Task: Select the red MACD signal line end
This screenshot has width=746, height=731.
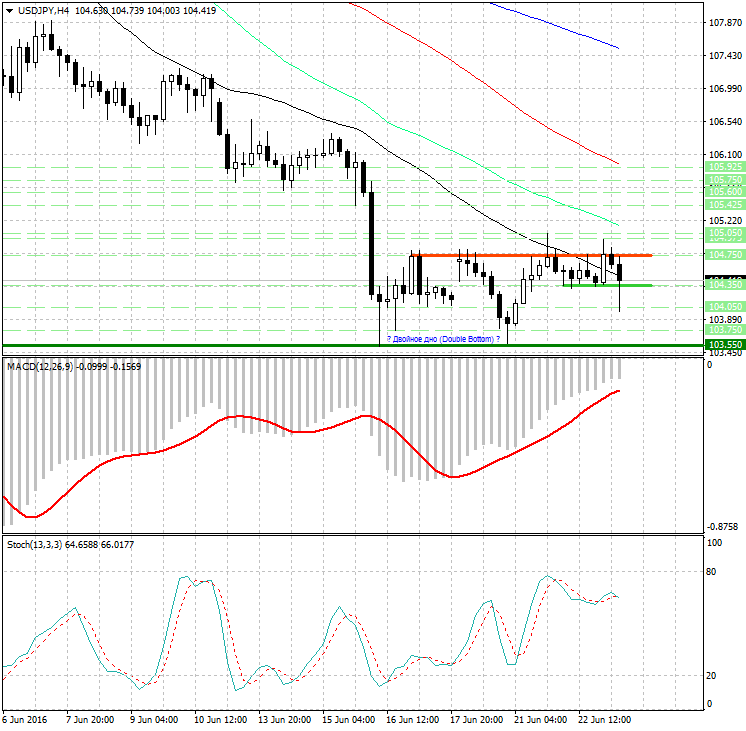Action: [618, 391]
